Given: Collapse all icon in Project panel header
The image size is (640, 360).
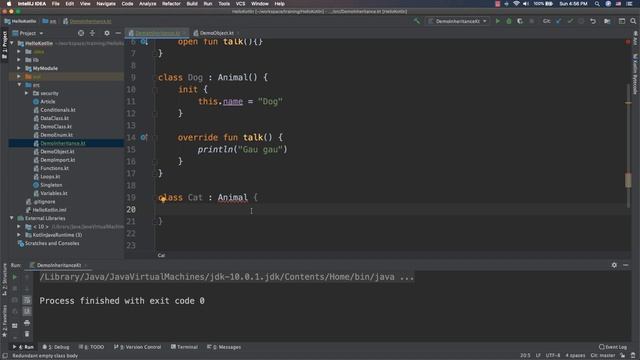Looking at the screenshot, I should [93, 33].
